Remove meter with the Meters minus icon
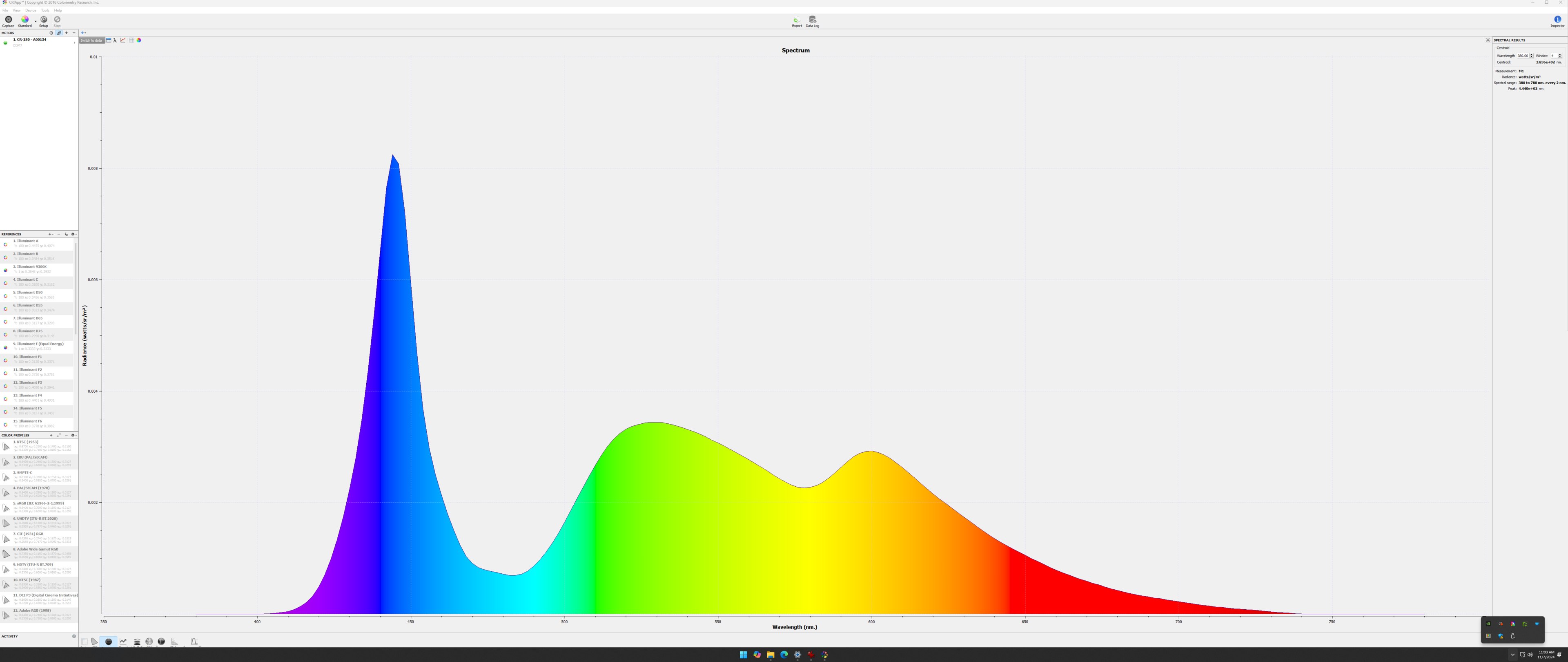Image resolution: width=1568 pixels, height=662 pixels. 73,33
